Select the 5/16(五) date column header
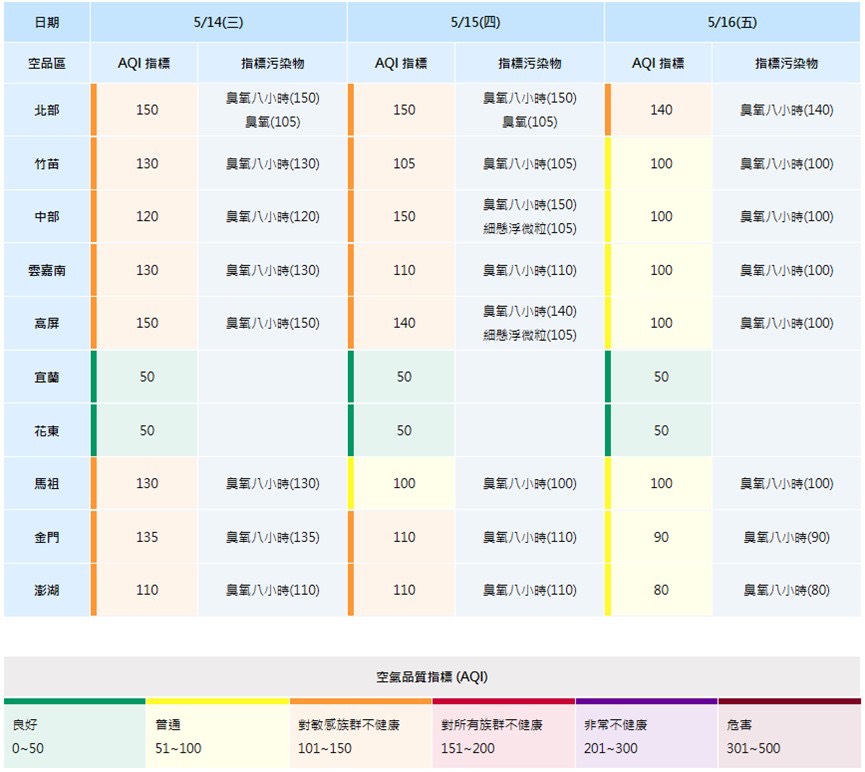 [732, 22]
